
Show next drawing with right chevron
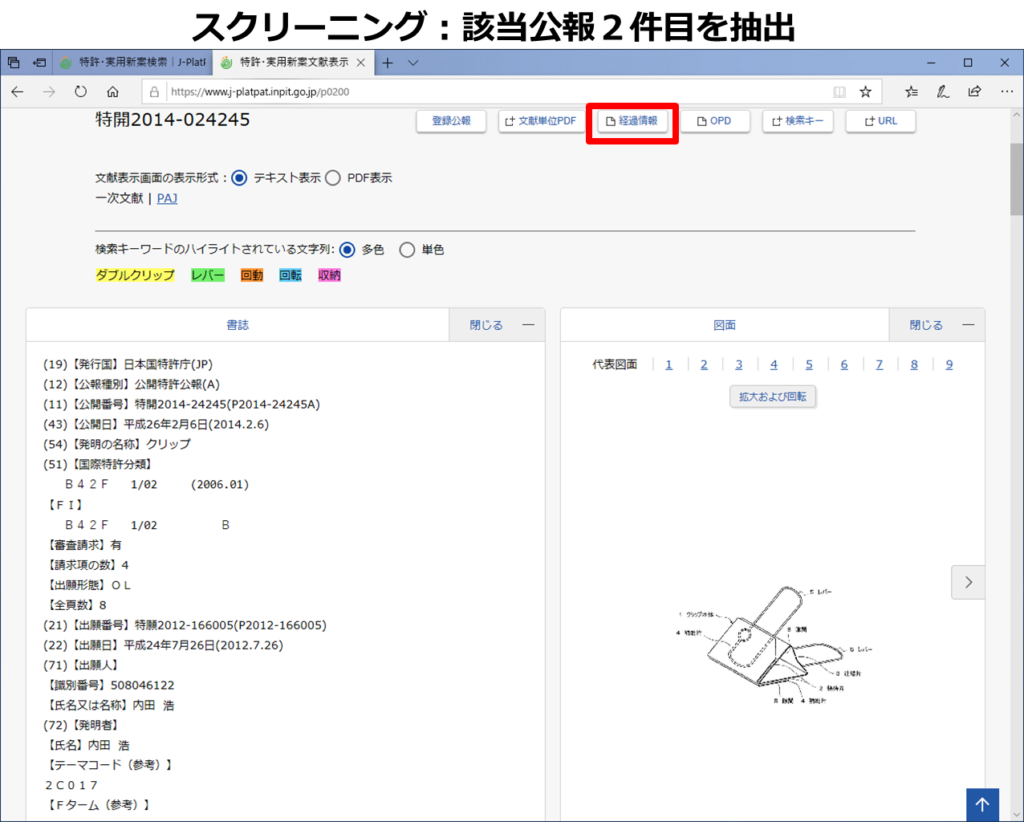tap(967, 582)
